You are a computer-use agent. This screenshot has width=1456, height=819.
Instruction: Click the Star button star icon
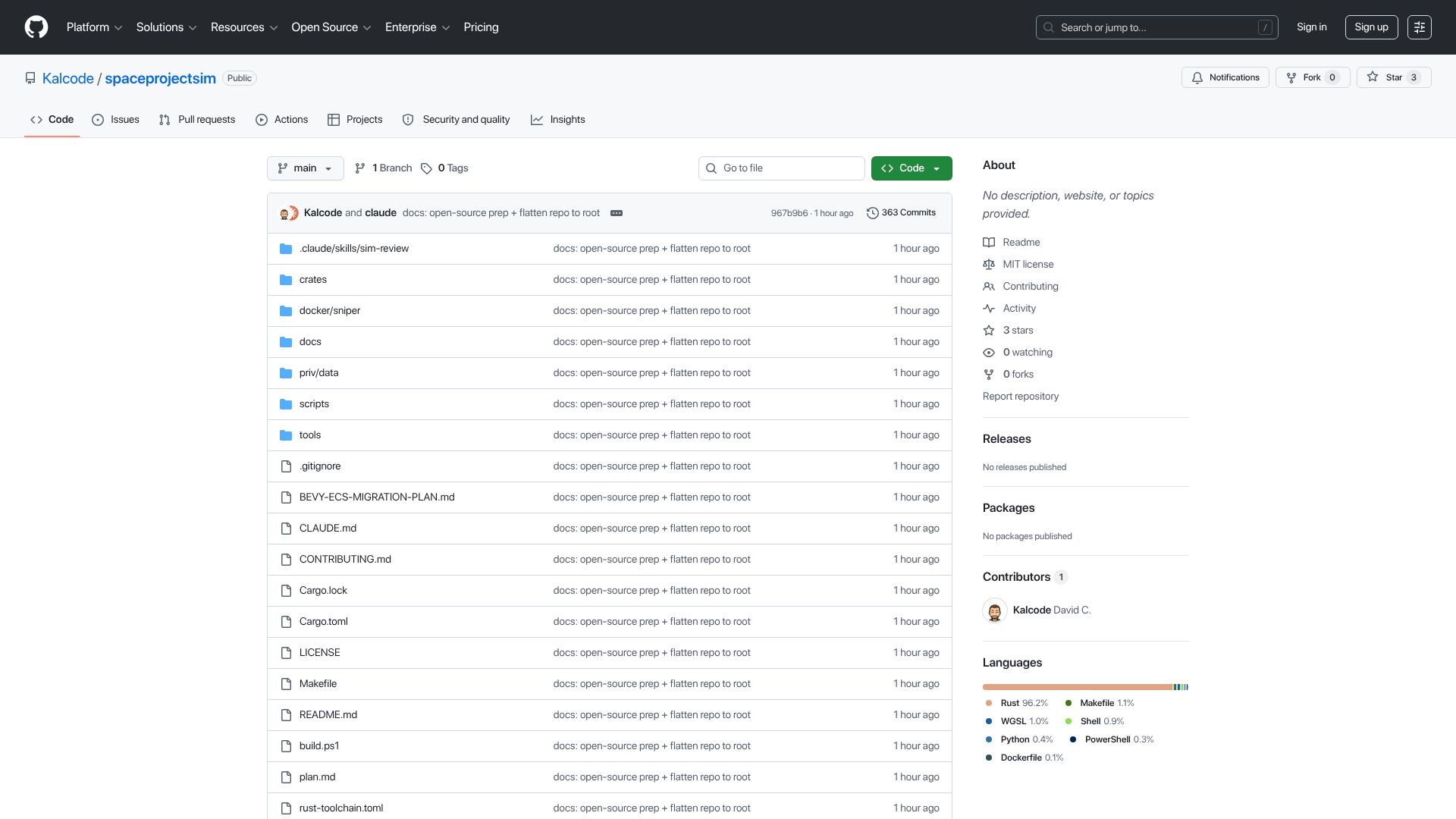(x=1373, y=77)
